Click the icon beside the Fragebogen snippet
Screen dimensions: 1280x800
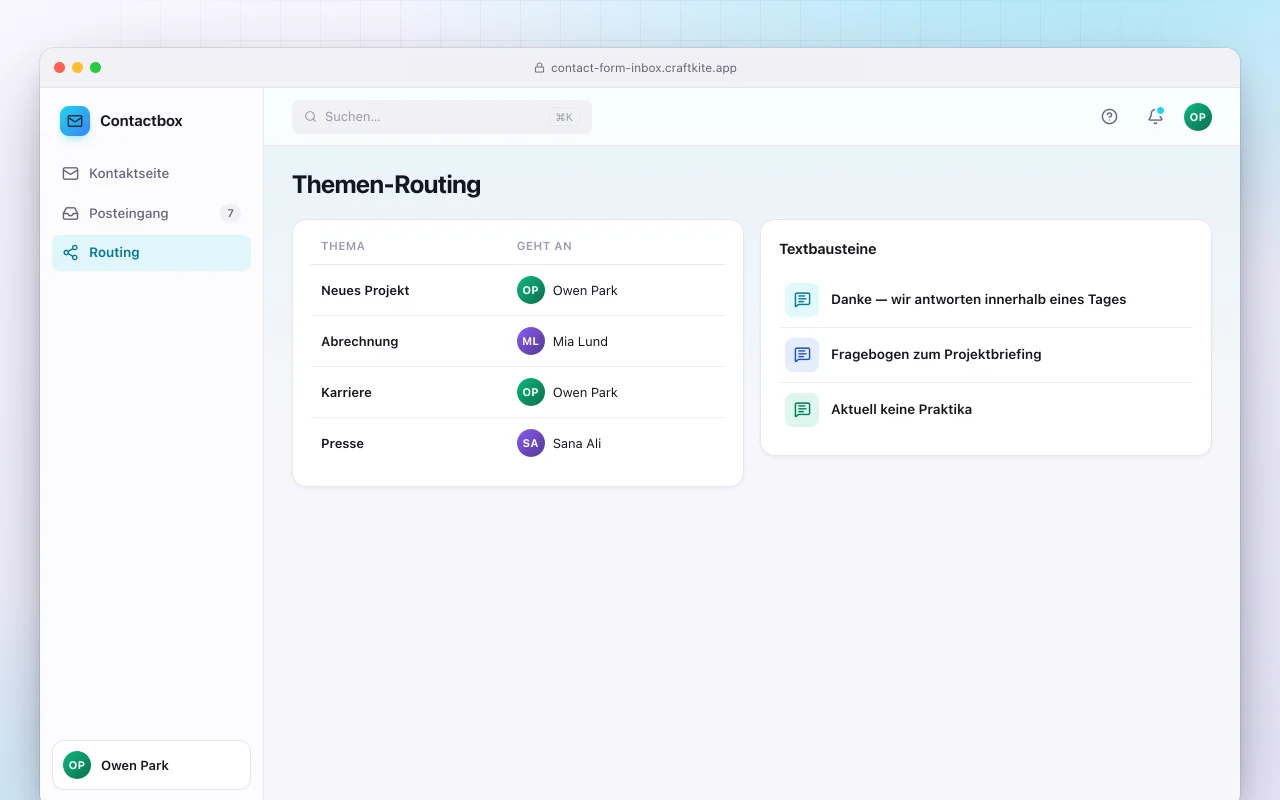pyautogui.click(x=802, y=354)
